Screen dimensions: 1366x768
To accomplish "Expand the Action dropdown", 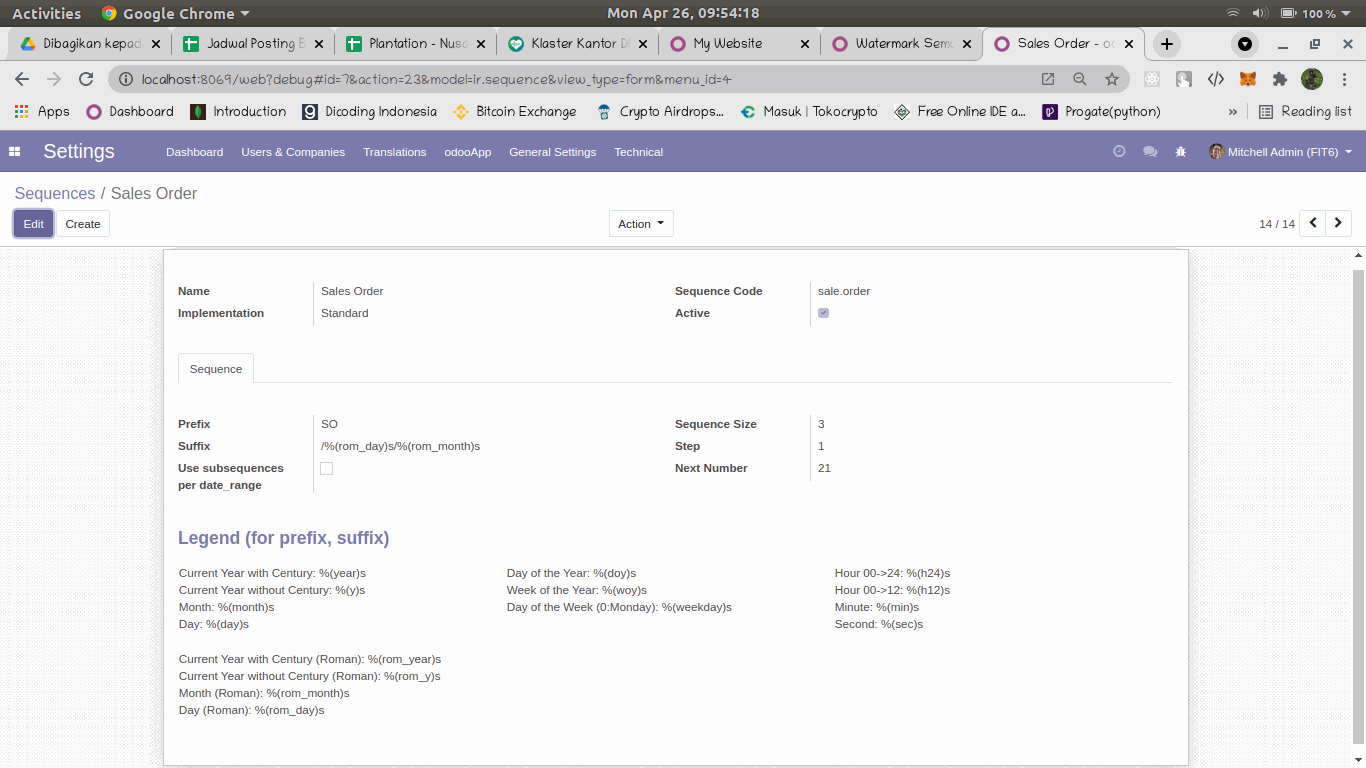I will click(641, 224).
